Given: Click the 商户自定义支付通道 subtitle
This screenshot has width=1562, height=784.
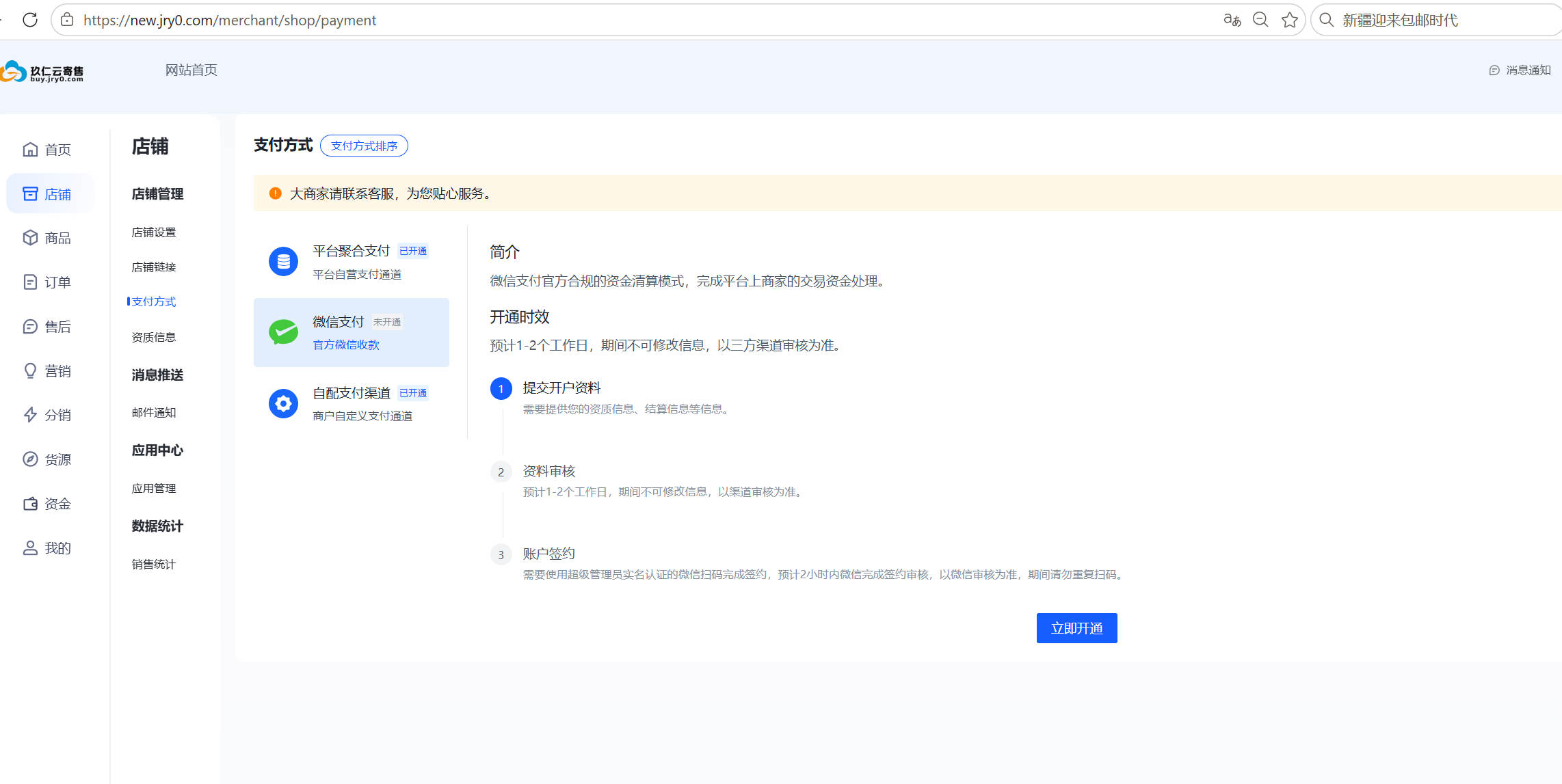Looking at the screenshot, I should pyautogui.click(x=362, y=416).
